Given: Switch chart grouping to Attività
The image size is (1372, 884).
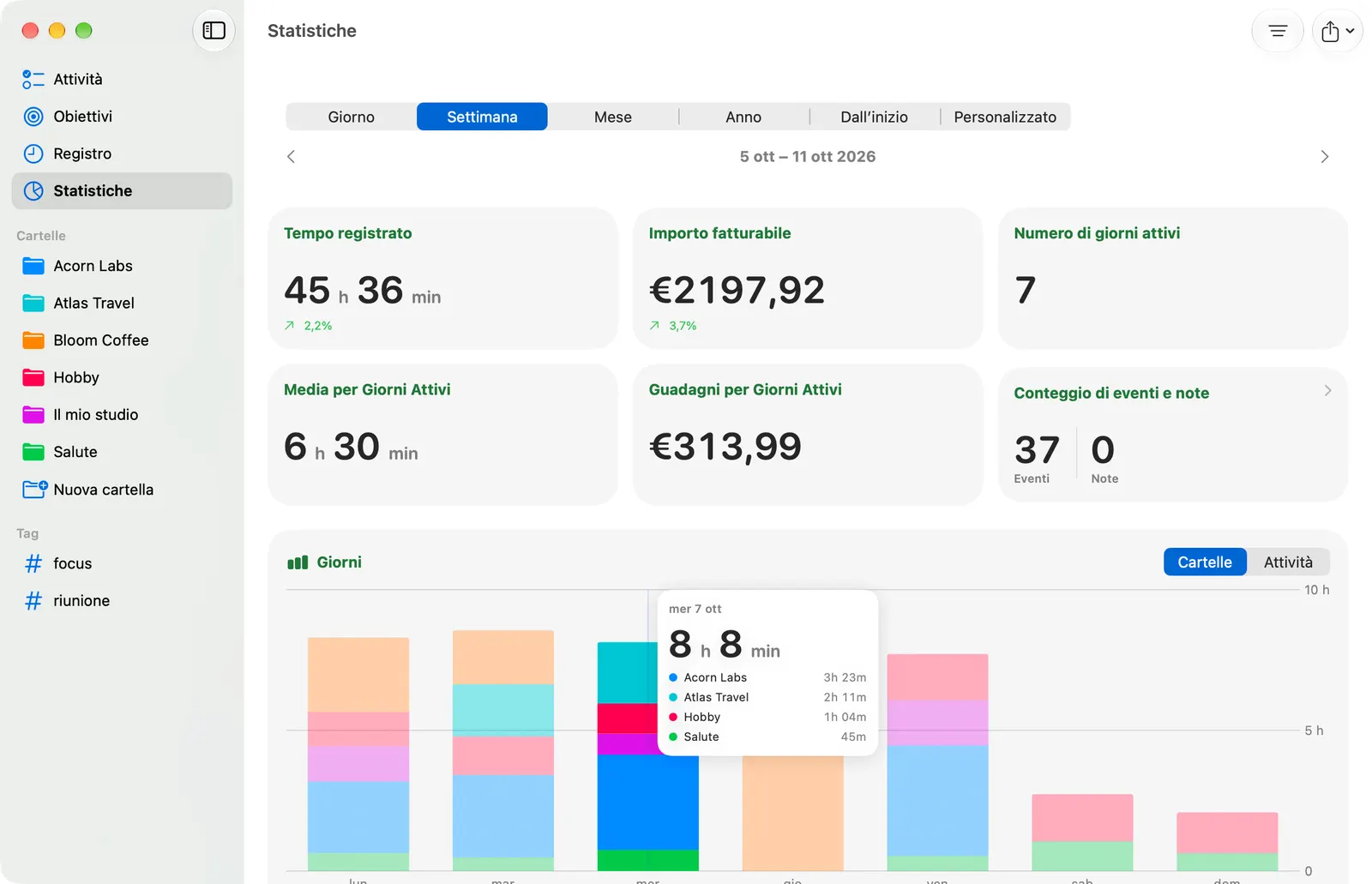Looking at the screenshot, I should (1288, 562).
